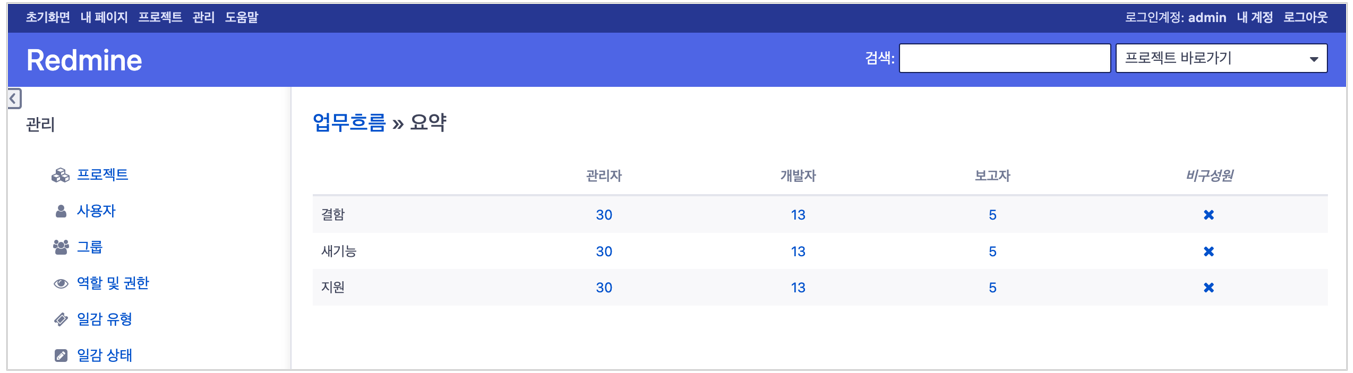Click the 그룹 people icon in sidebar
This screenshot has height=373, width=1353.
(x=60, y=247)
